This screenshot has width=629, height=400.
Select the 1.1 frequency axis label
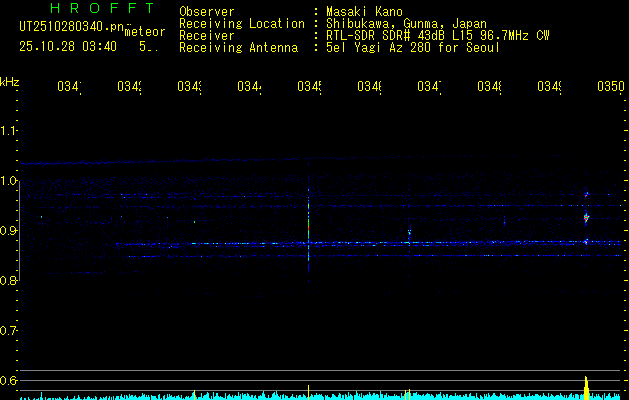pyautogui.click(x=9, y=131)
